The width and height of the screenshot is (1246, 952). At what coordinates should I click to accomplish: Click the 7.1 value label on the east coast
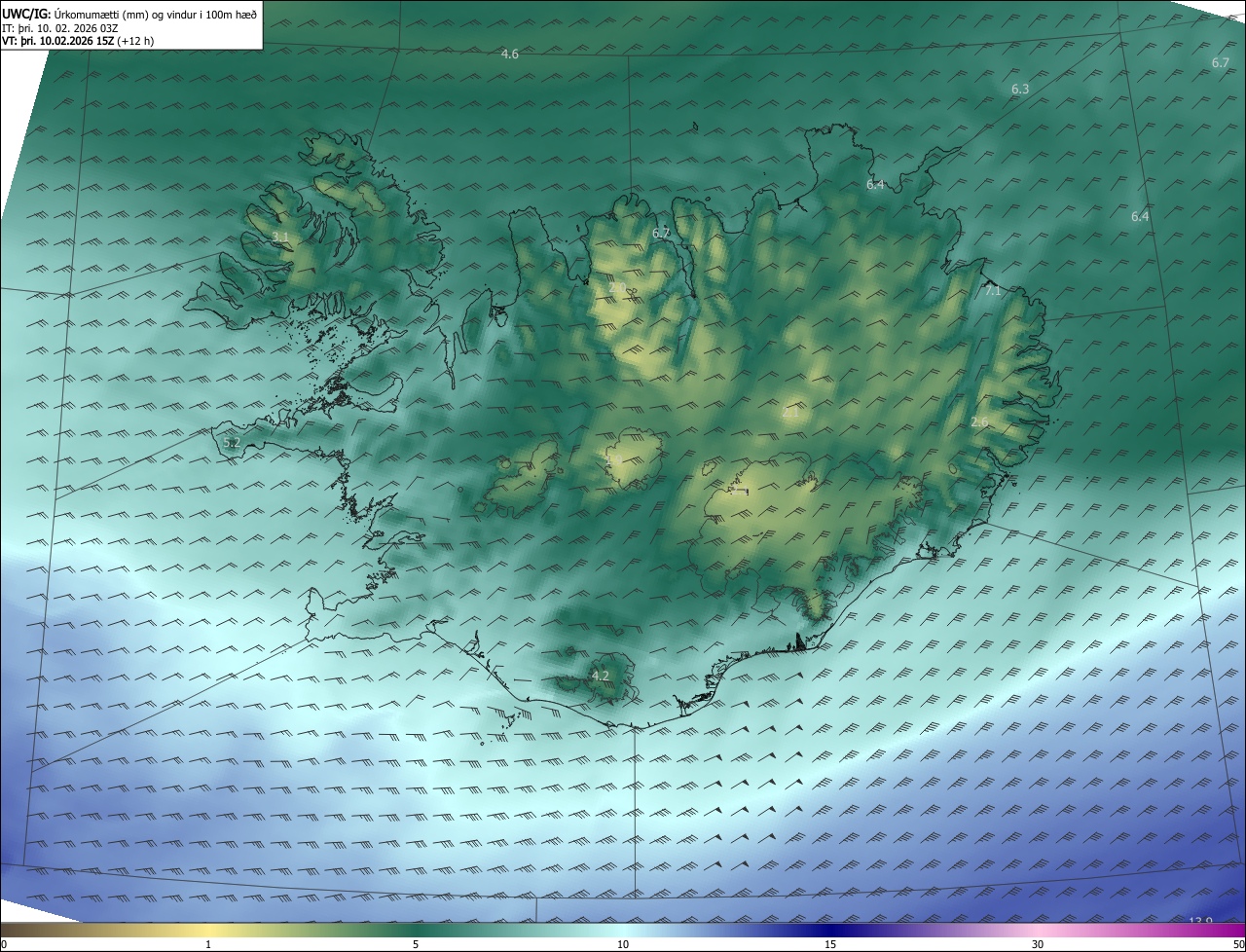[993, 291]
